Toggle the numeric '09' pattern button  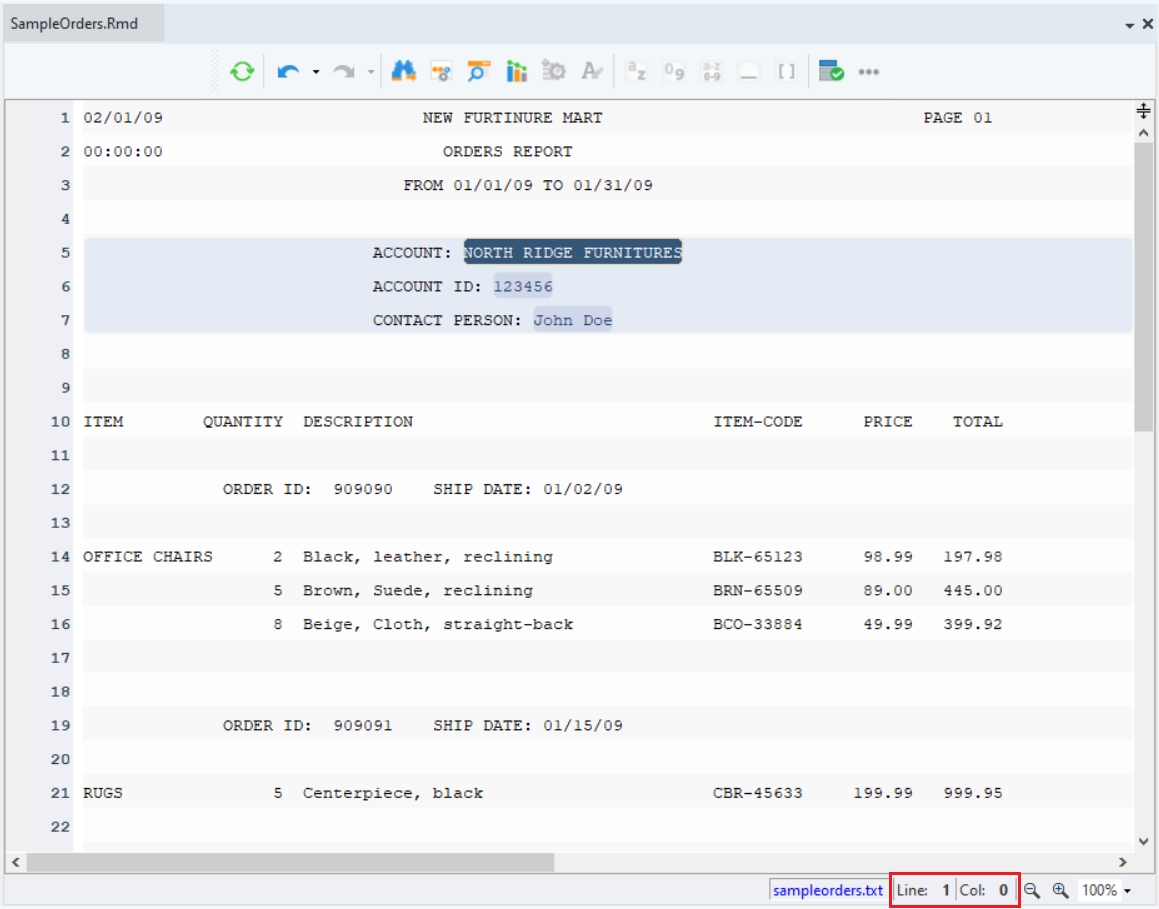(674, 72)
